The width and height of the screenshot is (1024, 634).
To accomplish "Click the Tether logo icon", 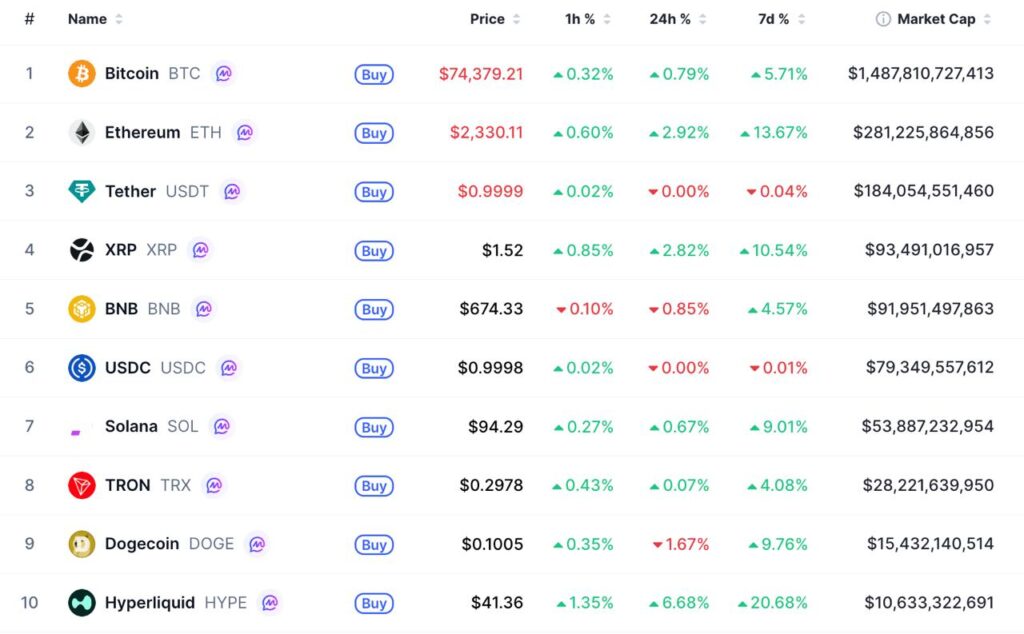I will tap(81, 192).
